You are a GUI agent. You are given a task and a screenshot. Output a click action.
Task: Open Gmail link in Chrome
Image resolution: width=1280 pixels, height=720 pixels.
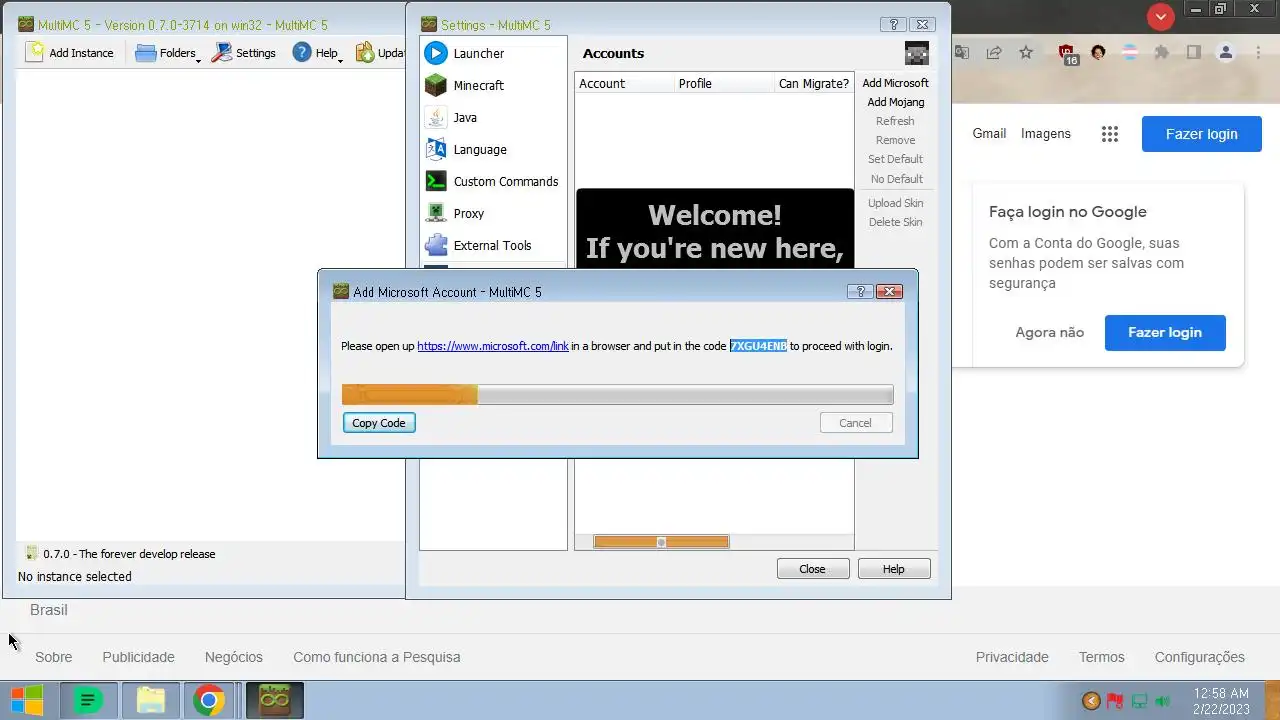click(x=989, y=133)
